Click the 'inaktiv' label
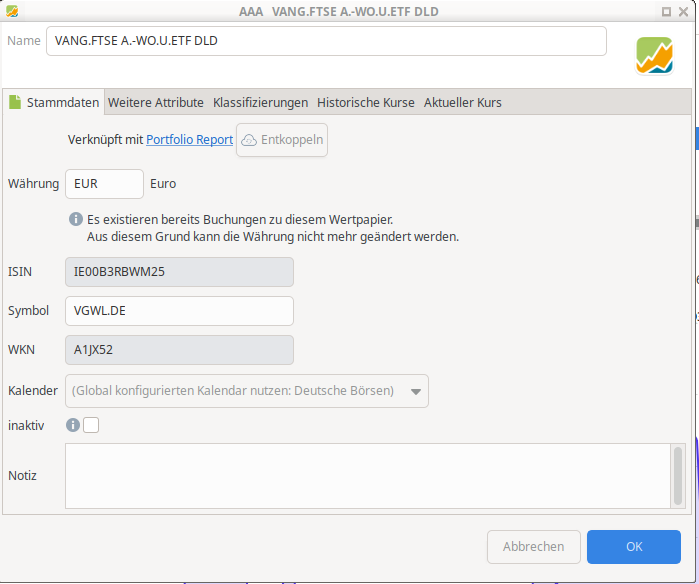The image size is (699, 584). (26, 425)
